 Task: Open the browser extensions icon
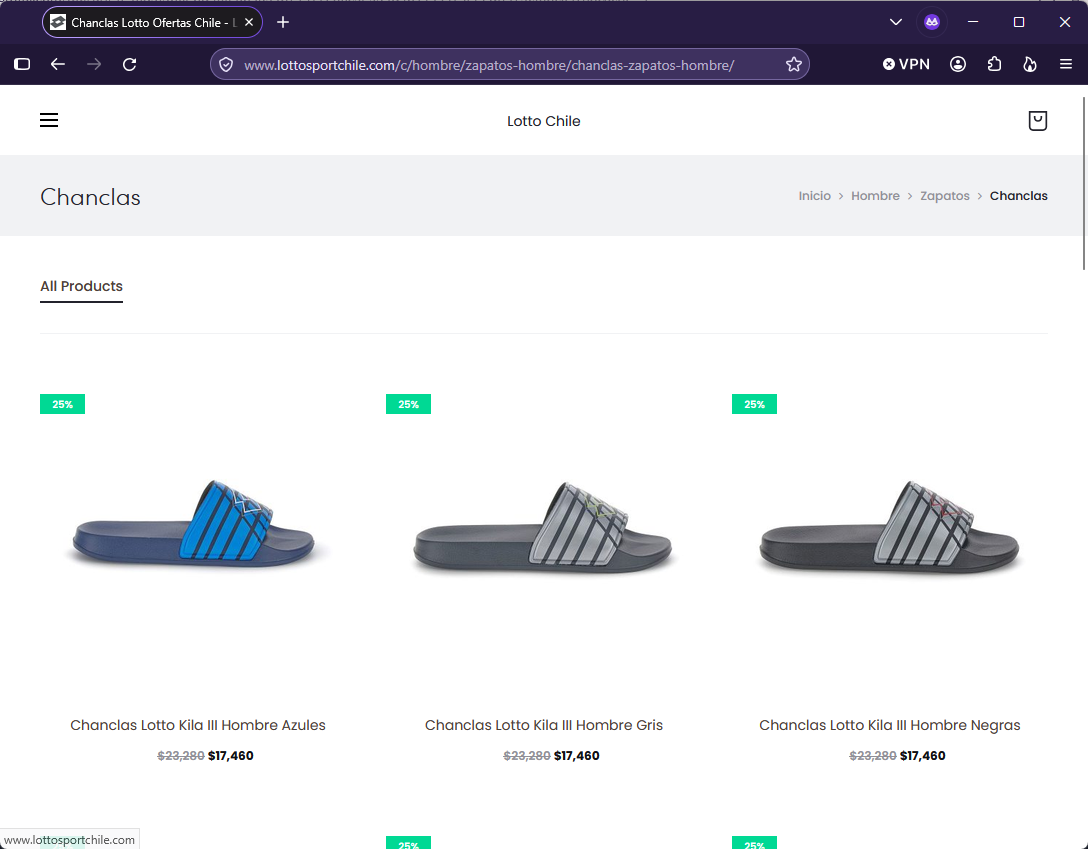(994, 65)
